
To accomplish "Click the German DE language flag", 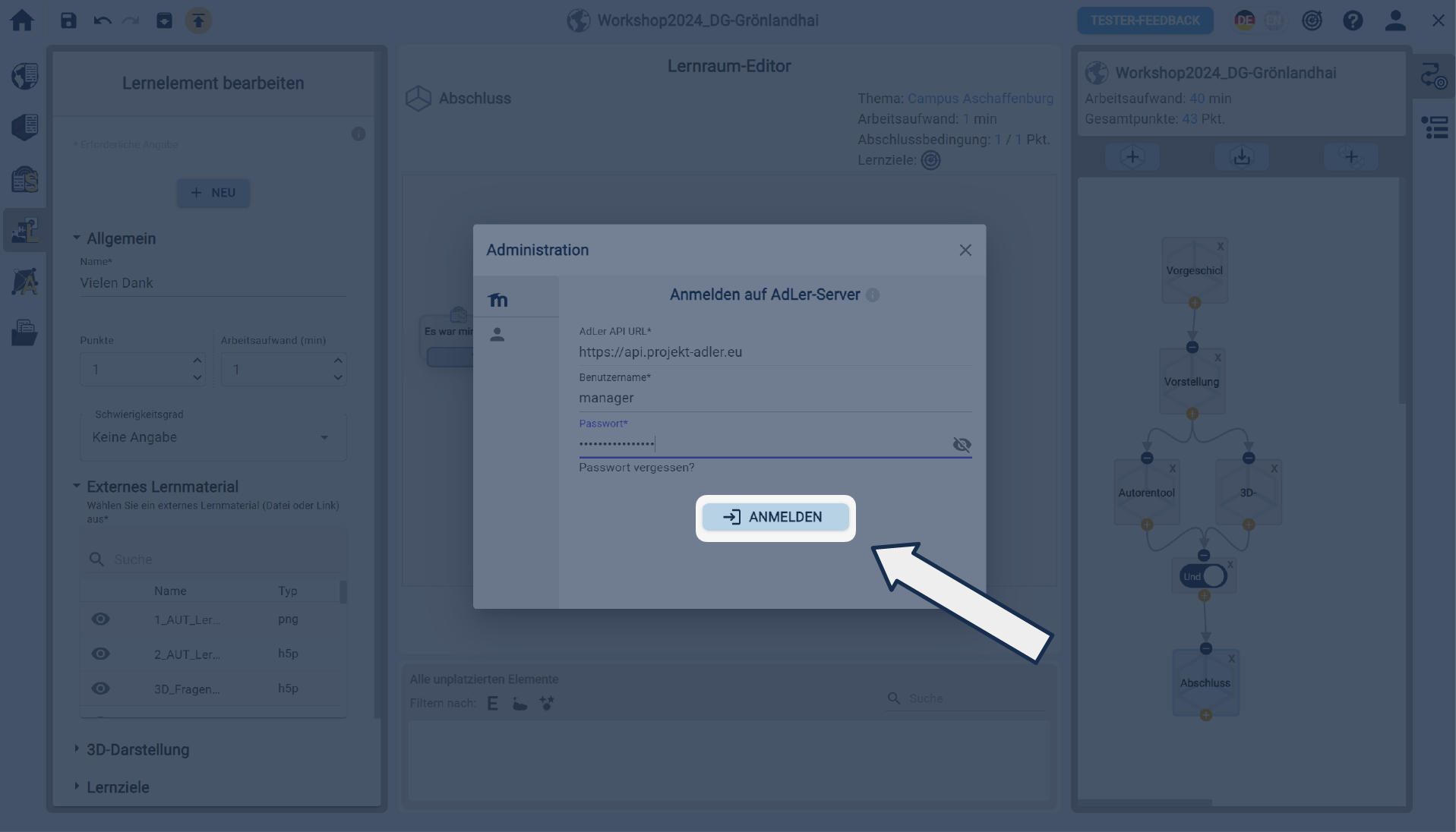I will (x=1244, y=20).
